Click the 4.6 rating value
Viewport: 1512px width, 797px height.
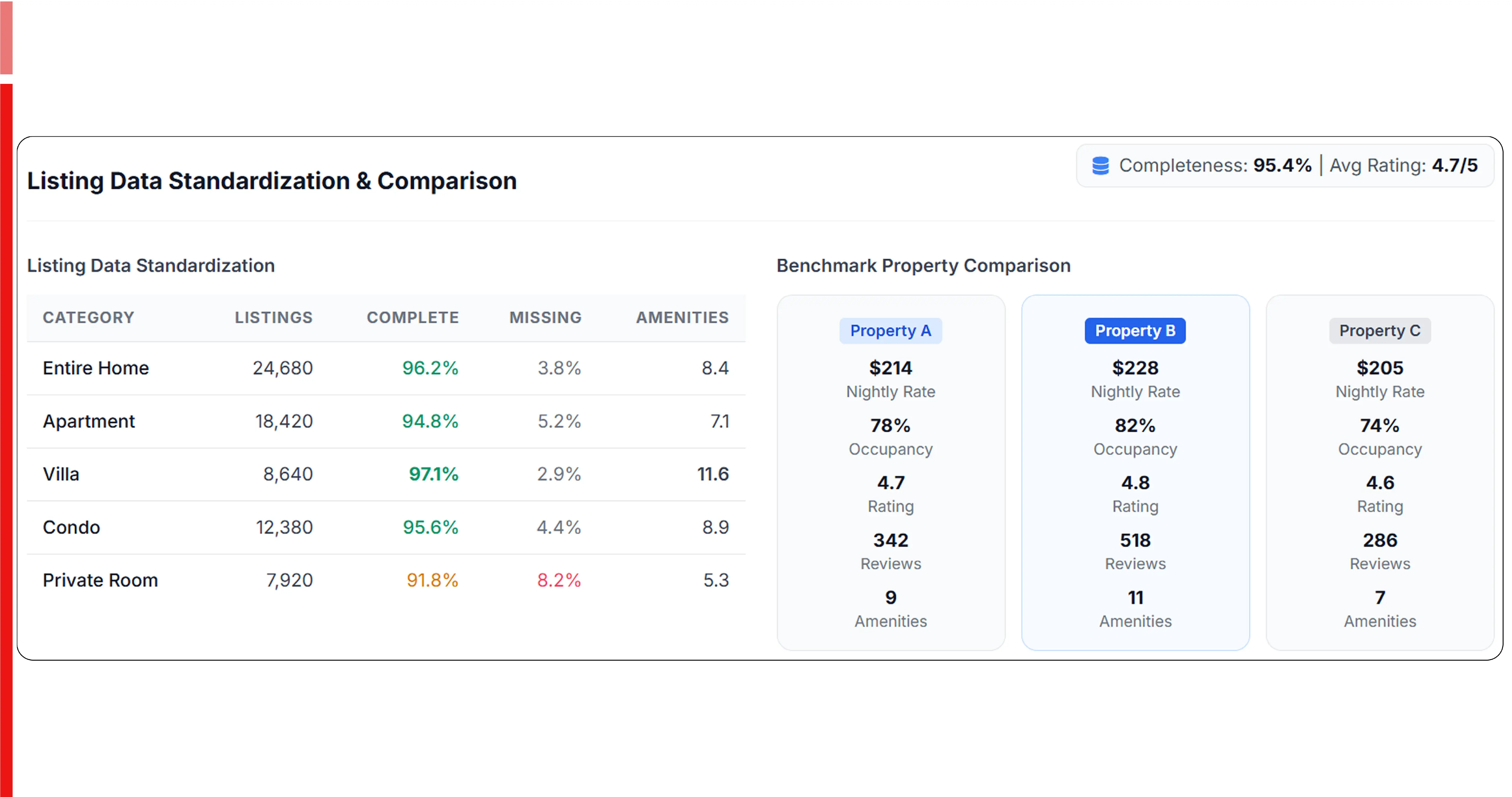click(1380, 482)
